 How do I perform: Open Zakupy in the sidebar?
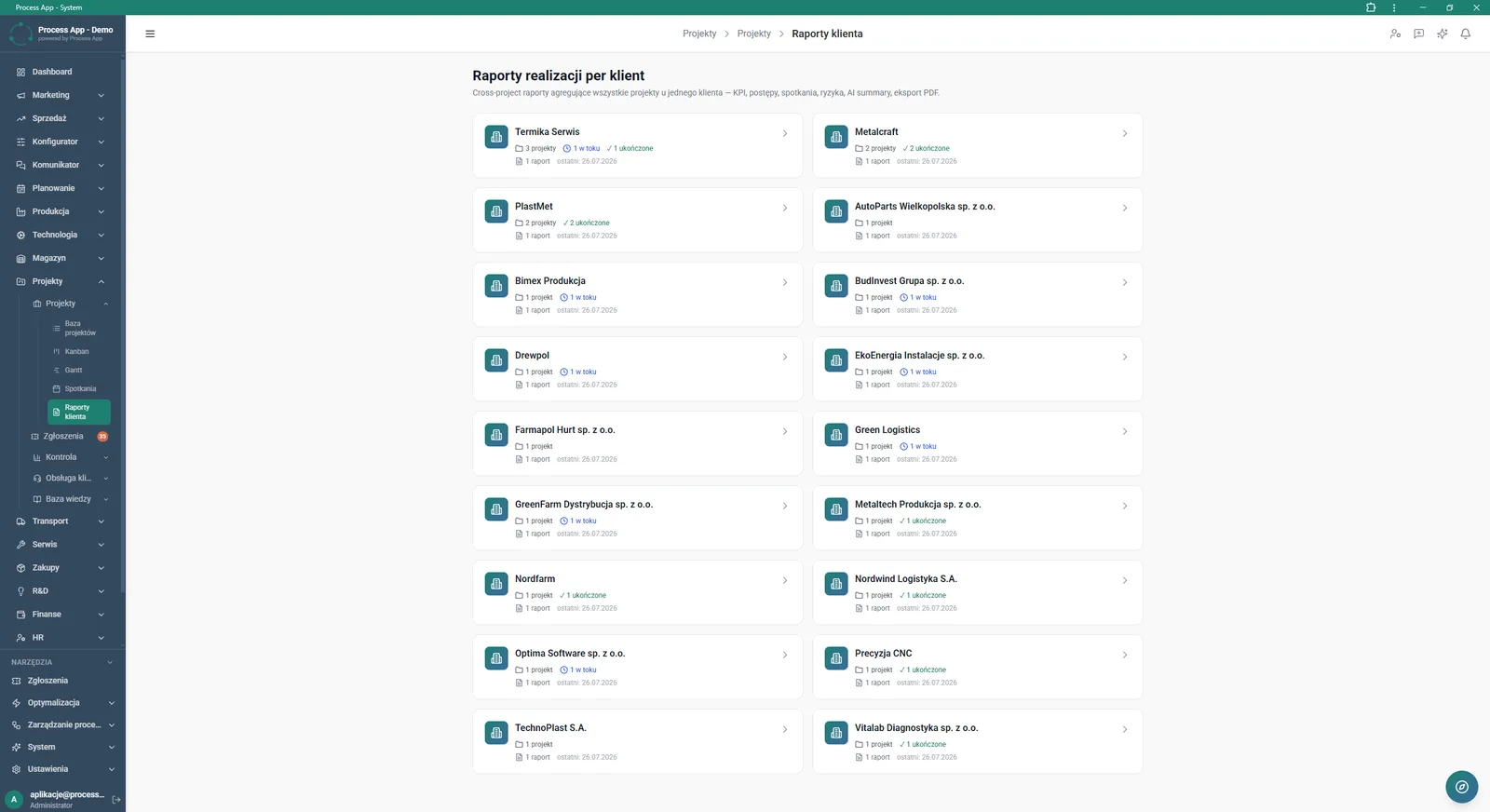click(x=61, y=568)
